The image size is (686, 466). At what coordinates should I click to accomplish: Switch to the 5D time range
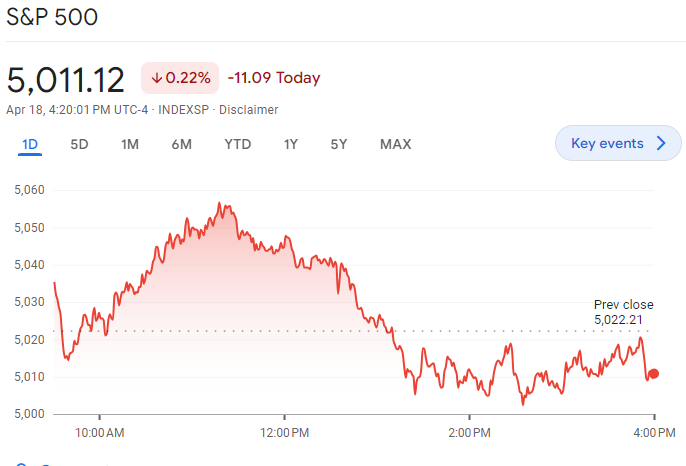(79, 144)
